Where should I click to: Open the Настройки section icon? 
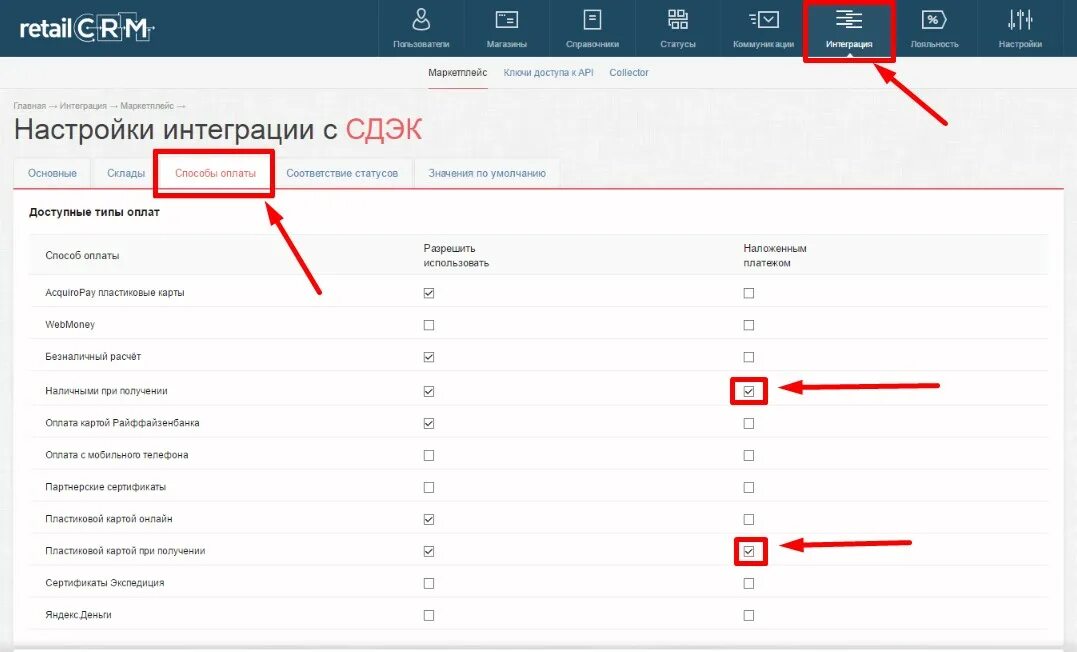click(x=1020, y=20)
